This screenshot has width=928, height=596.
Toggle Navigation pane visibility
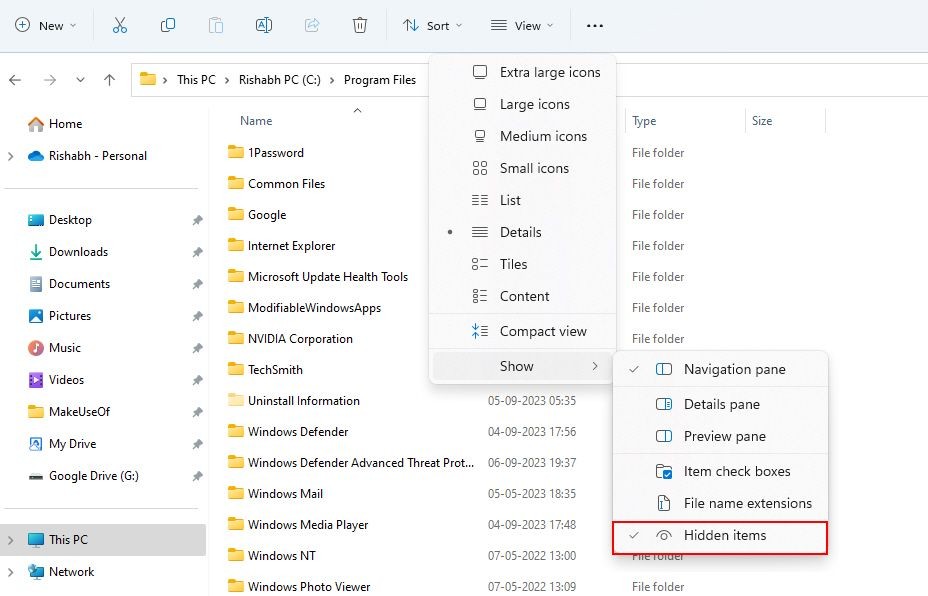point(720,369)
